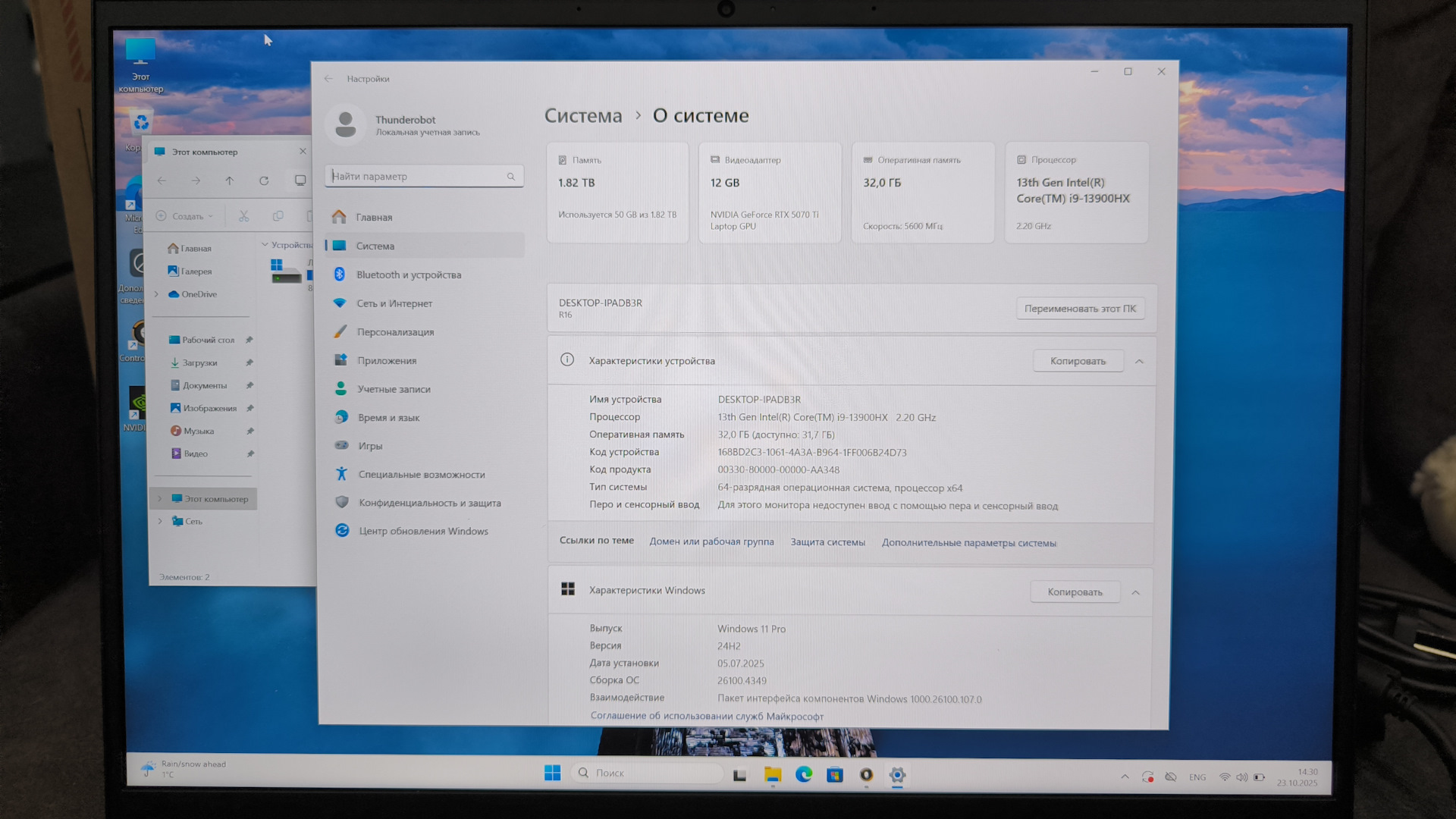1456x819 pixels.
Task: Click the Windows 11 Pro edition text
Action: tap(752, 629)
